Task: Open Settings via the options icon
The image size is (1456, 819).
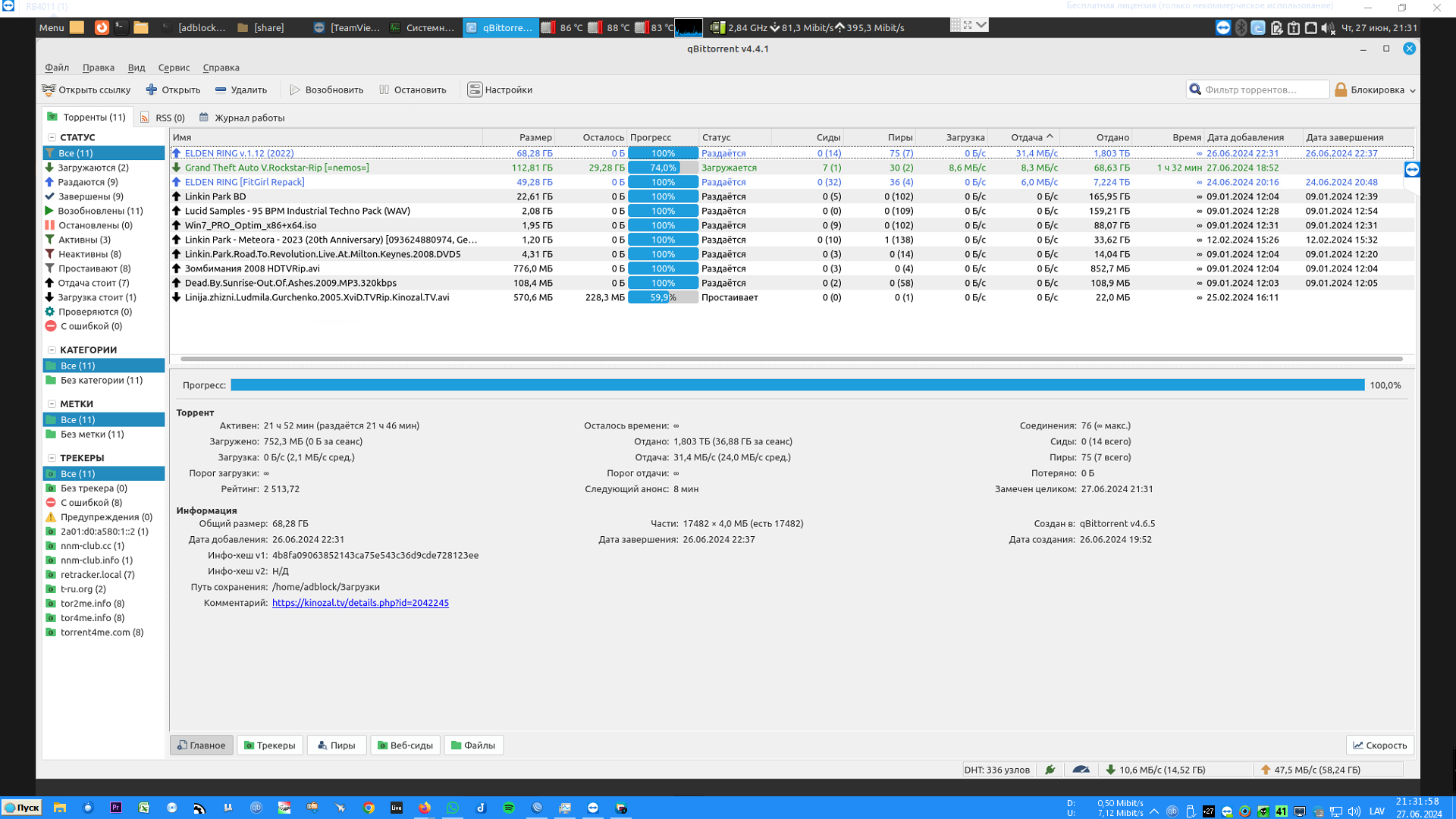Action: point(475,89)
